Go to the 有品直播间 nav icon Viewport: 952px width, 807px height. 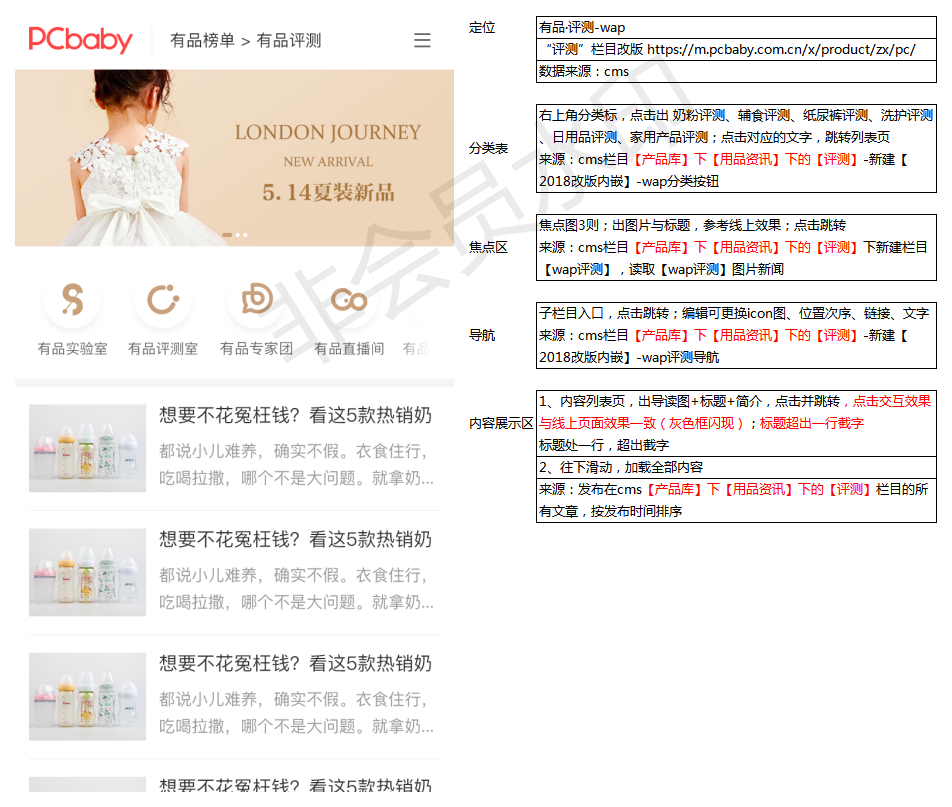tap(348, 299)
